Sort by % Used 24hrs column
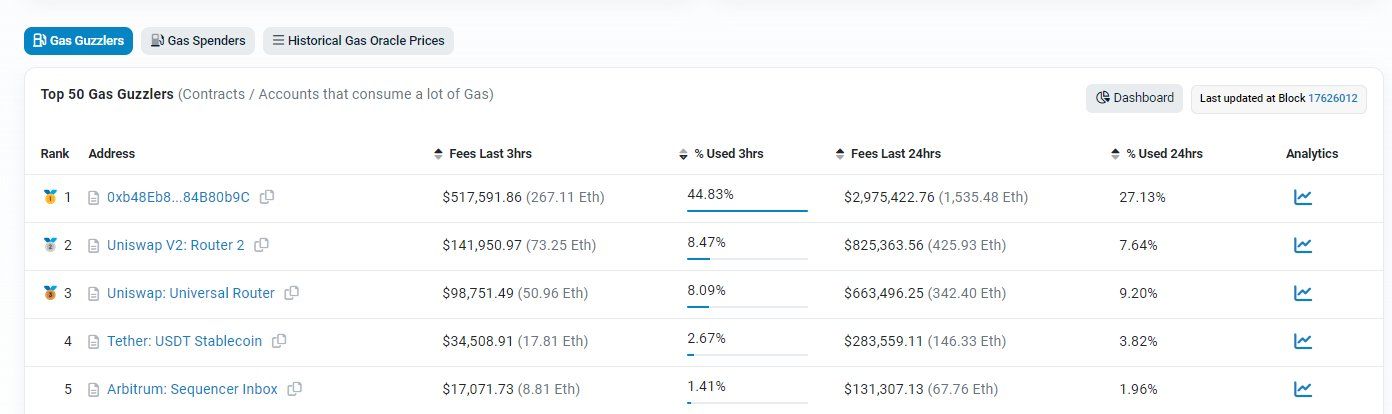Viewport: 1392px width, 414px height. [1157, 154]
